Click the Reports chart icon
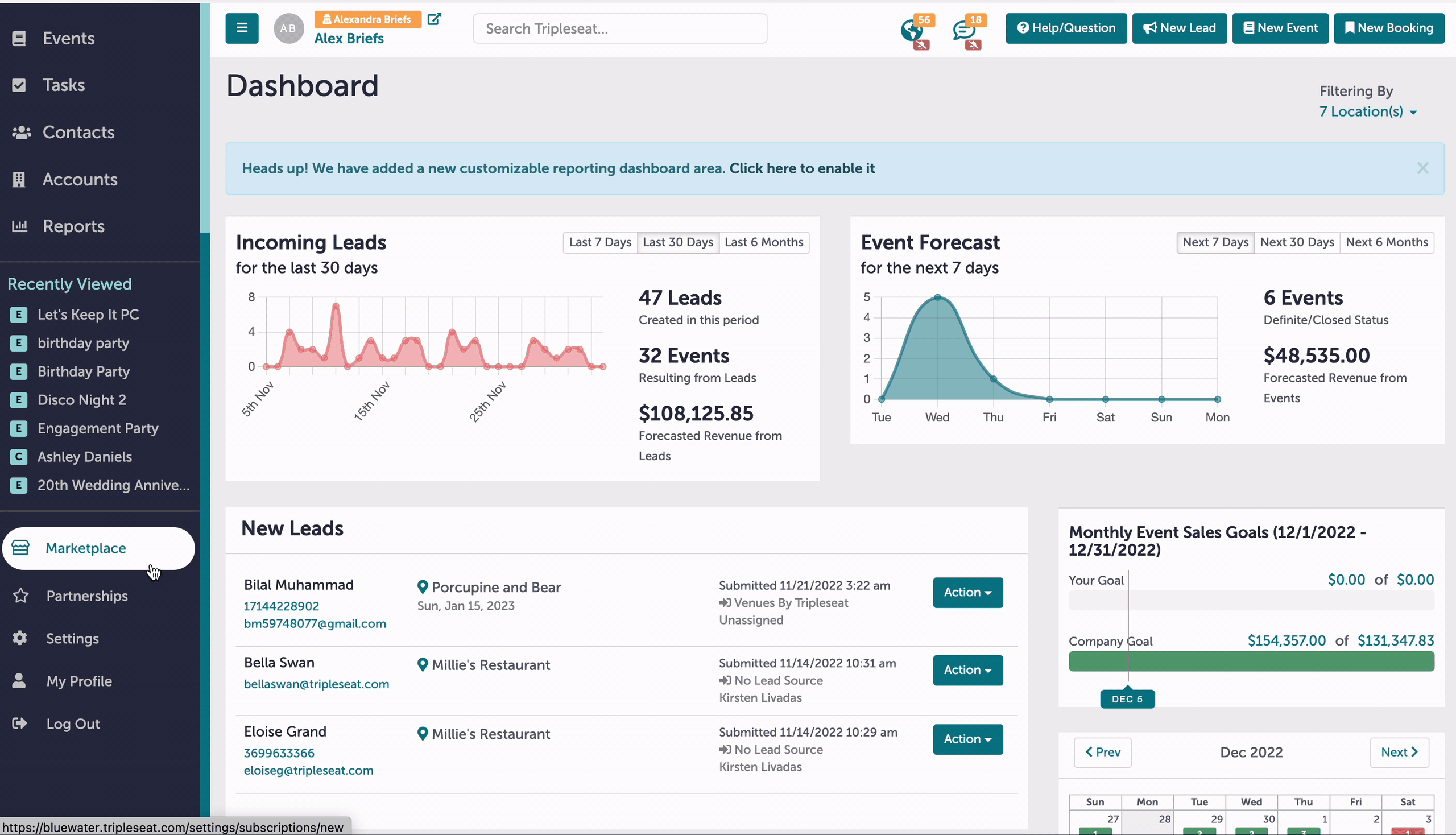Image resolution: width=1456 pixels, height=835 pixels. (19, 226)
